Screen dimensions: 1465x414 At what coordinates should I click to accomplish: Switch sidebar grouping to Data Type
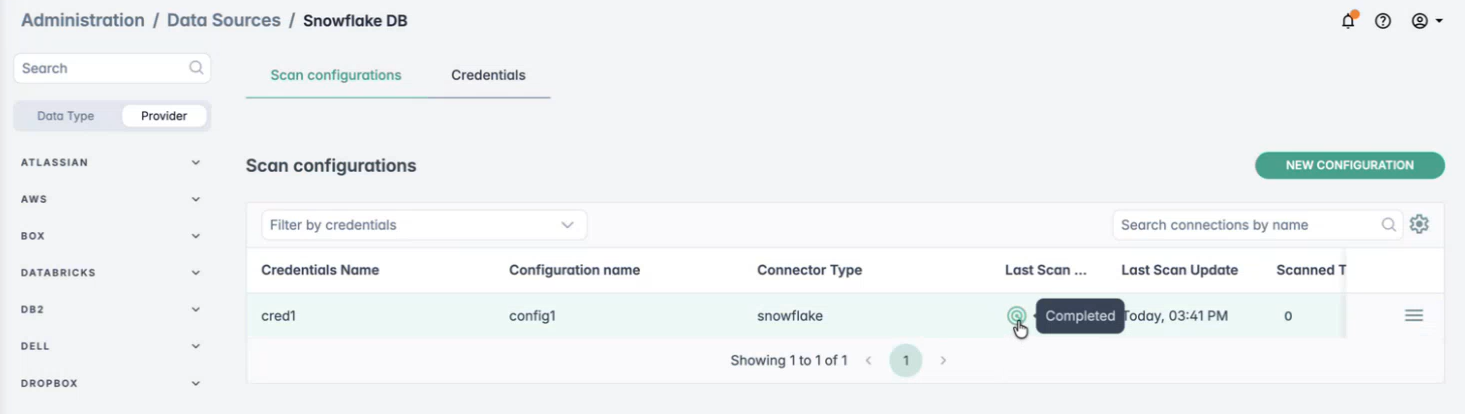coord(66,116)
